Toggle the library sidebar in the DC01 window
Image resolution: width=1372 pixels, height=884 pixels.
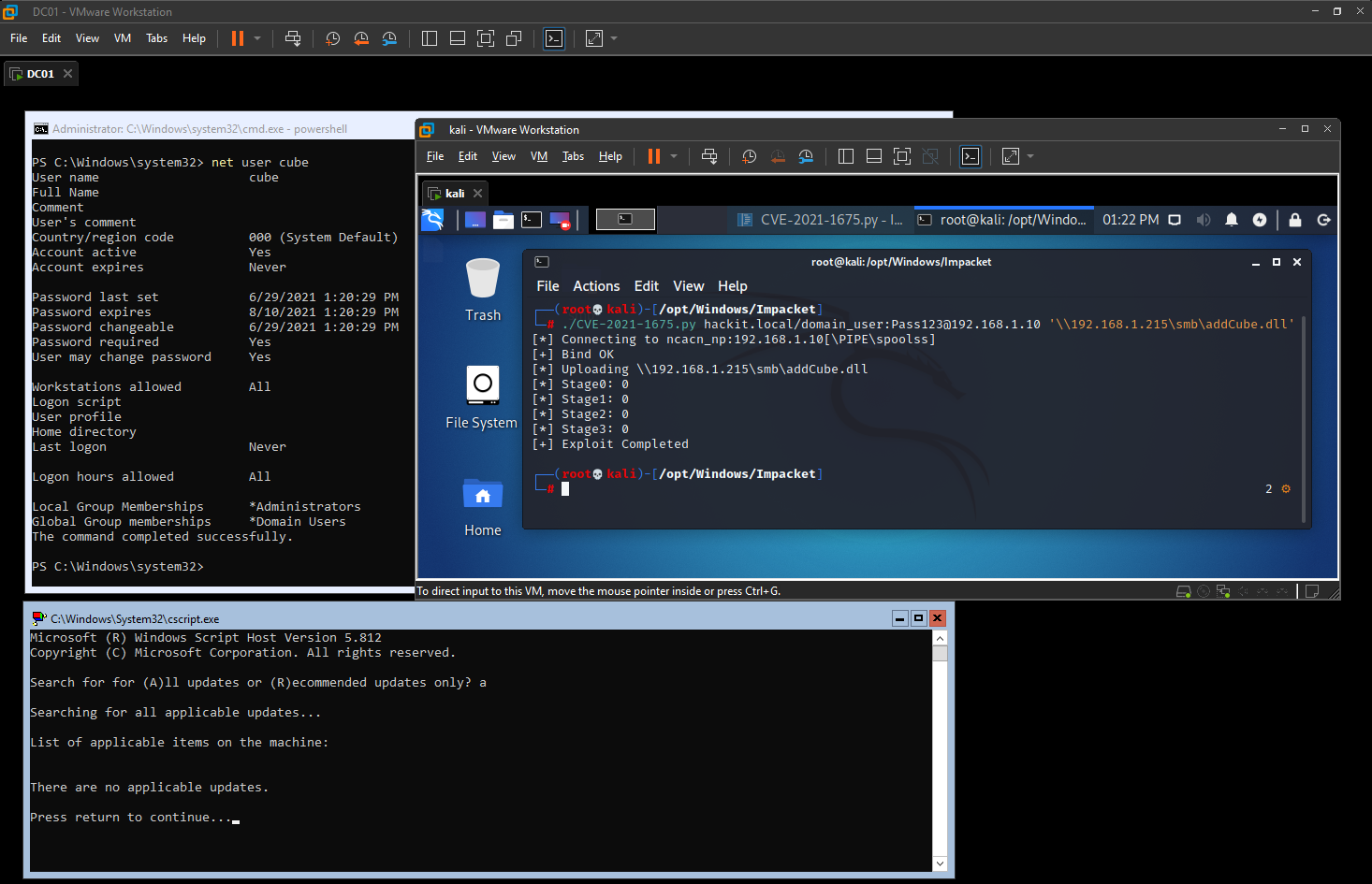point(430,38)
